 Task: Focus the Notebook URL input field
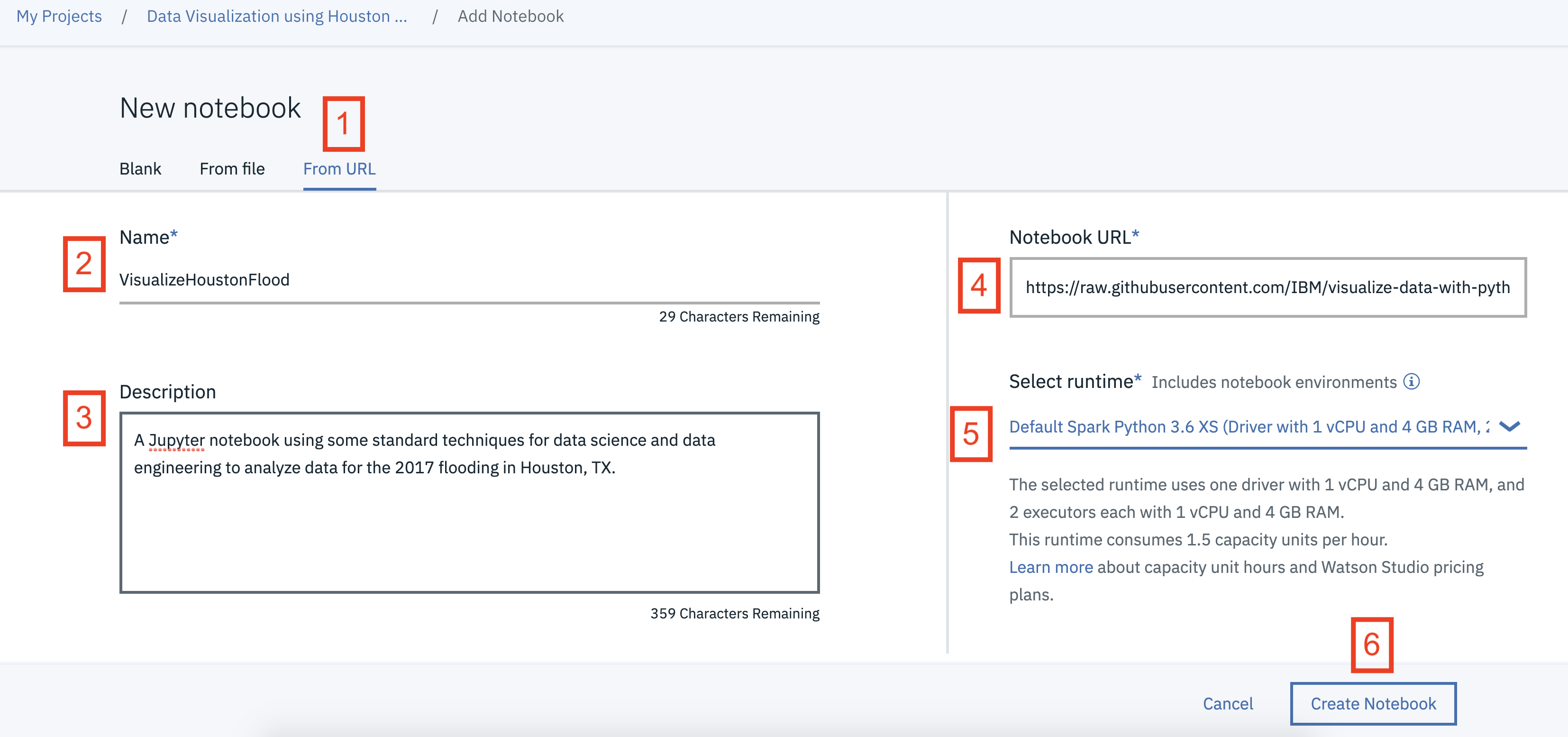point(1267,287)
